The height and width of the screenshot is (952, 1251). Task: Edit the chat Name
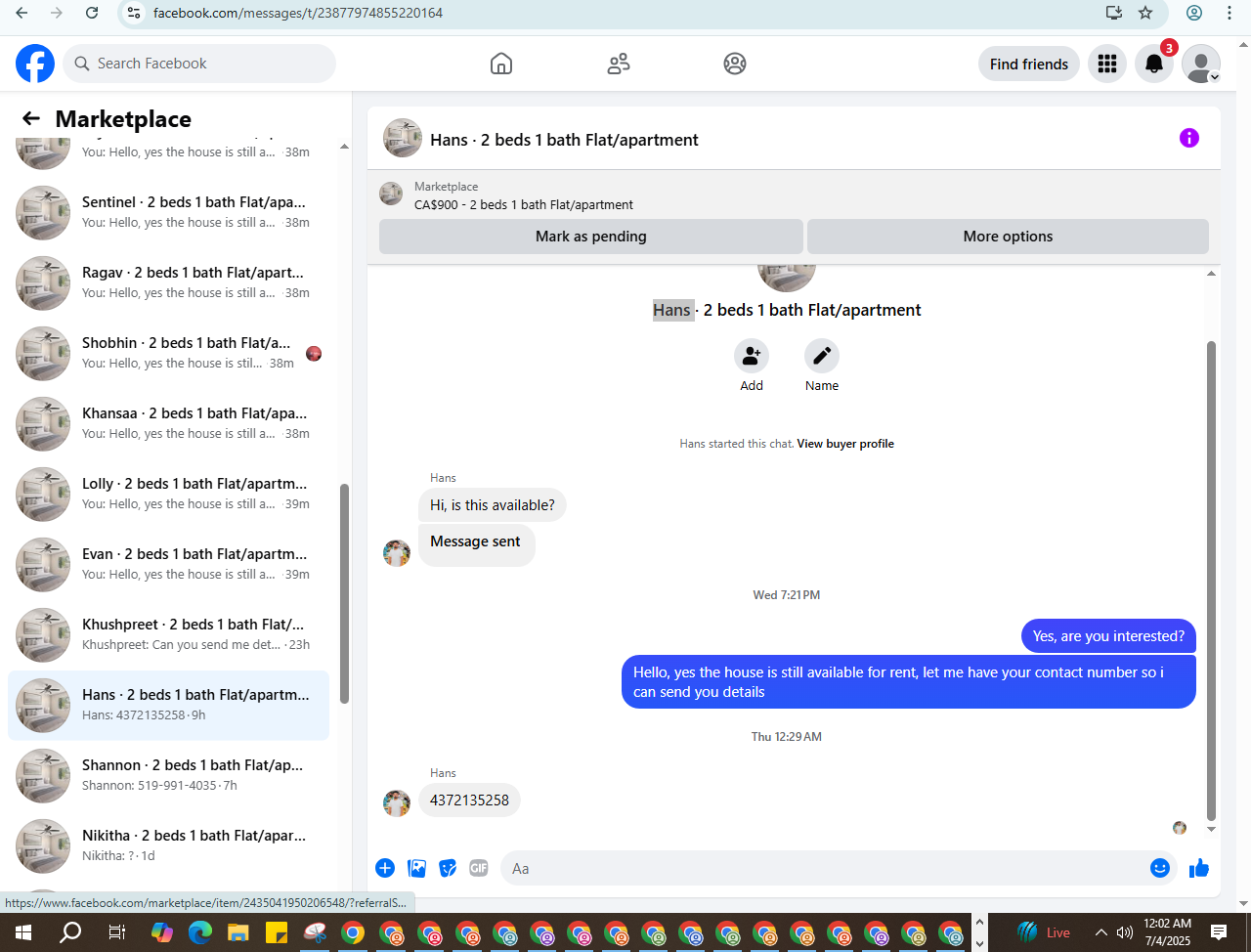(822, 356)
